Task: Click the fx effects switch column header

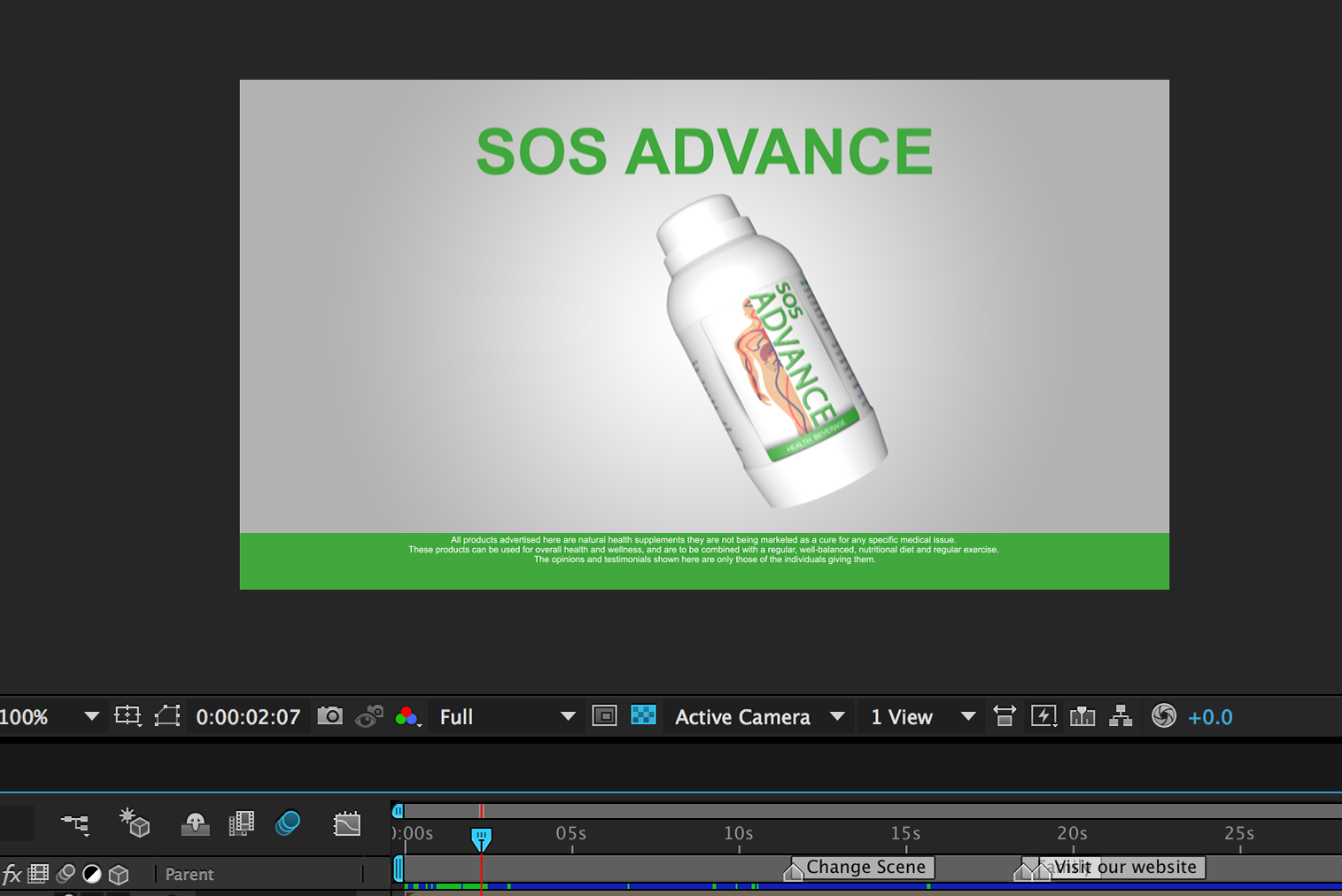Action: click(12, 875)
